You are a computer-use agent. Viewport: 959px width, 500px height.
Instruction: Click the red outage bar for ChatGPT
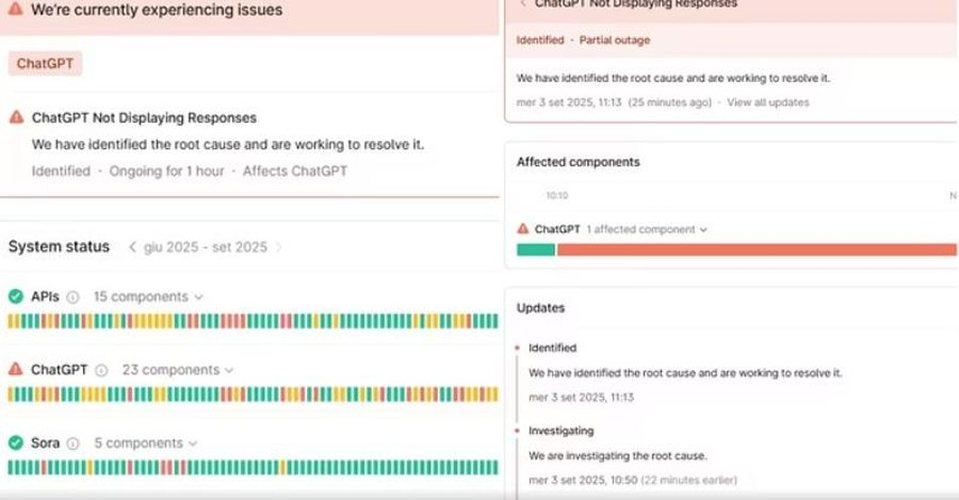tap(756, 250)
